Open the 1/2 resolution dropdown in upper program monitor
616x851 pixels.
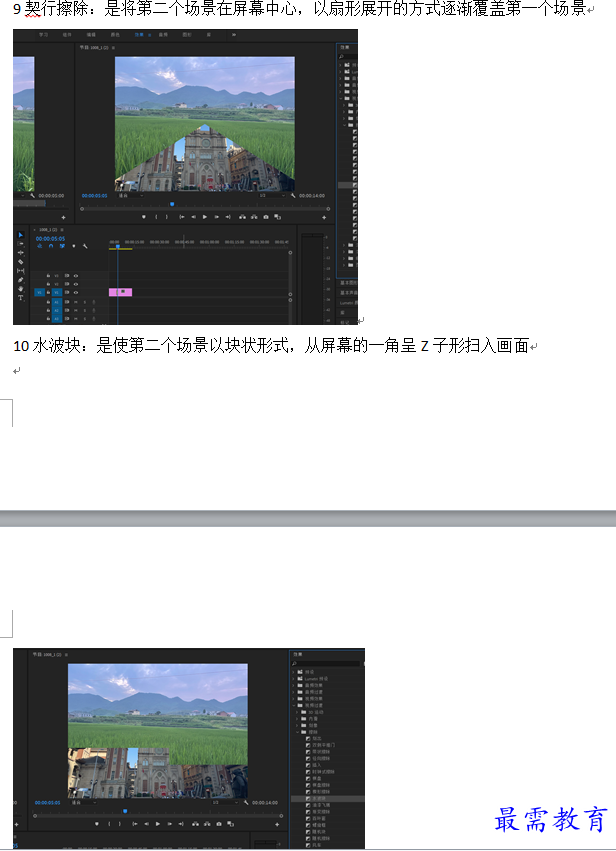pyautogui.click(x=270, y=195)
